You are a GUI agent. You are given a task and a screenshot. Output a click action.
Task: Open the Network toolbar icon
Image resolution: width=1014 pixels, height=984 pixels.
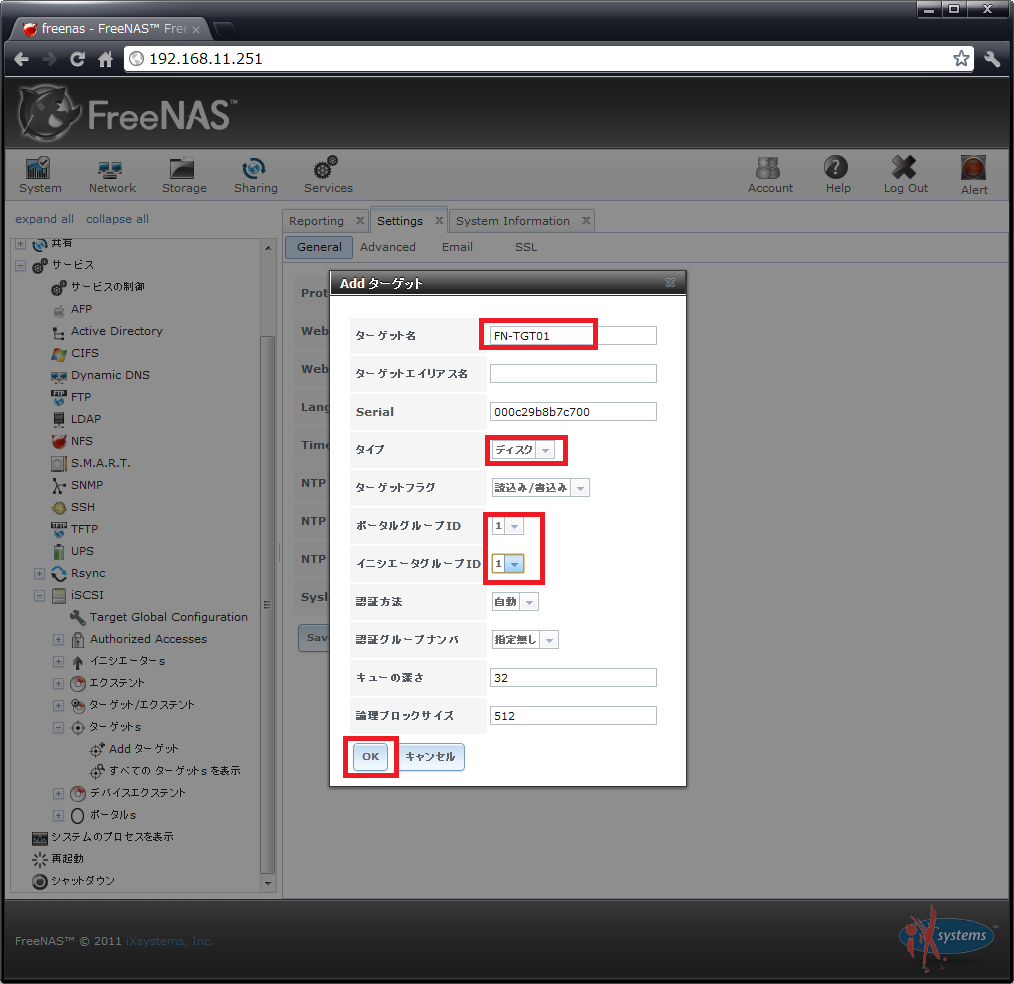click(x=112, y=175)
